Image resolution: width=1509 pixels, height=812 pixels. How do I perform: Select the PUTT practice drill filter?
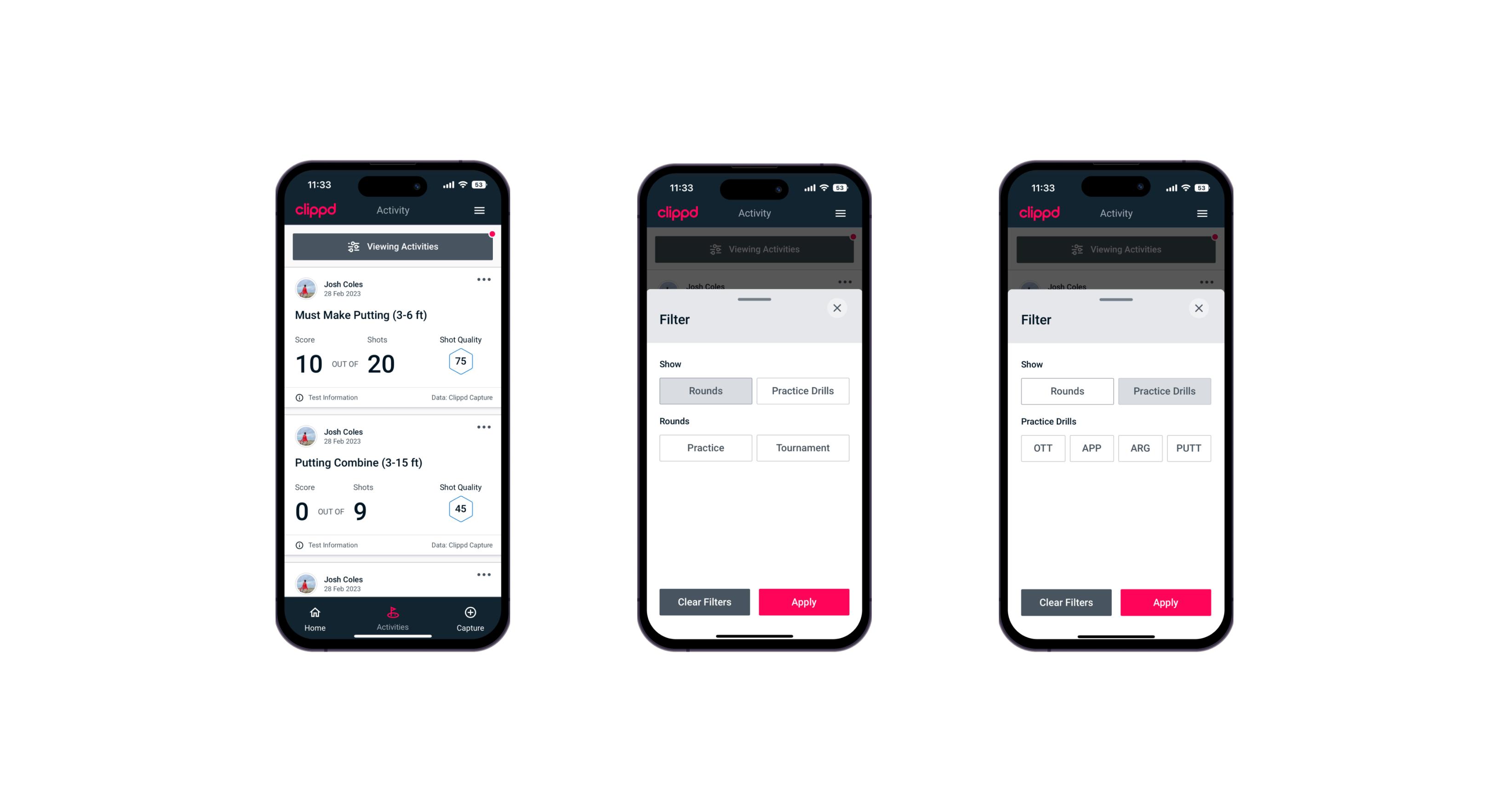[x=1190, y=447]
